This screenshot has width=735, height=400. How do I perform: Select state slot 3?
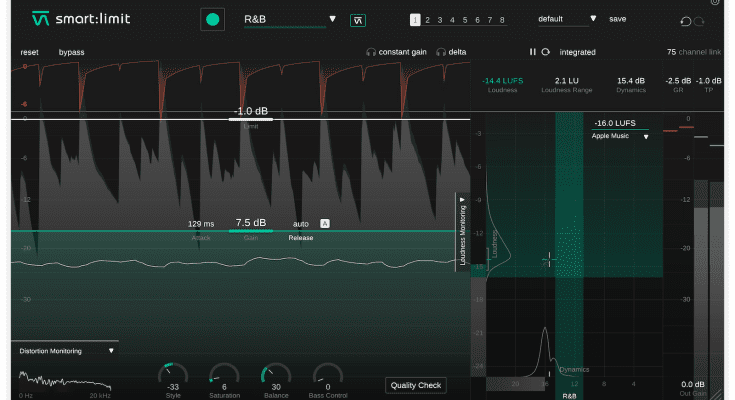pos(438,20)
